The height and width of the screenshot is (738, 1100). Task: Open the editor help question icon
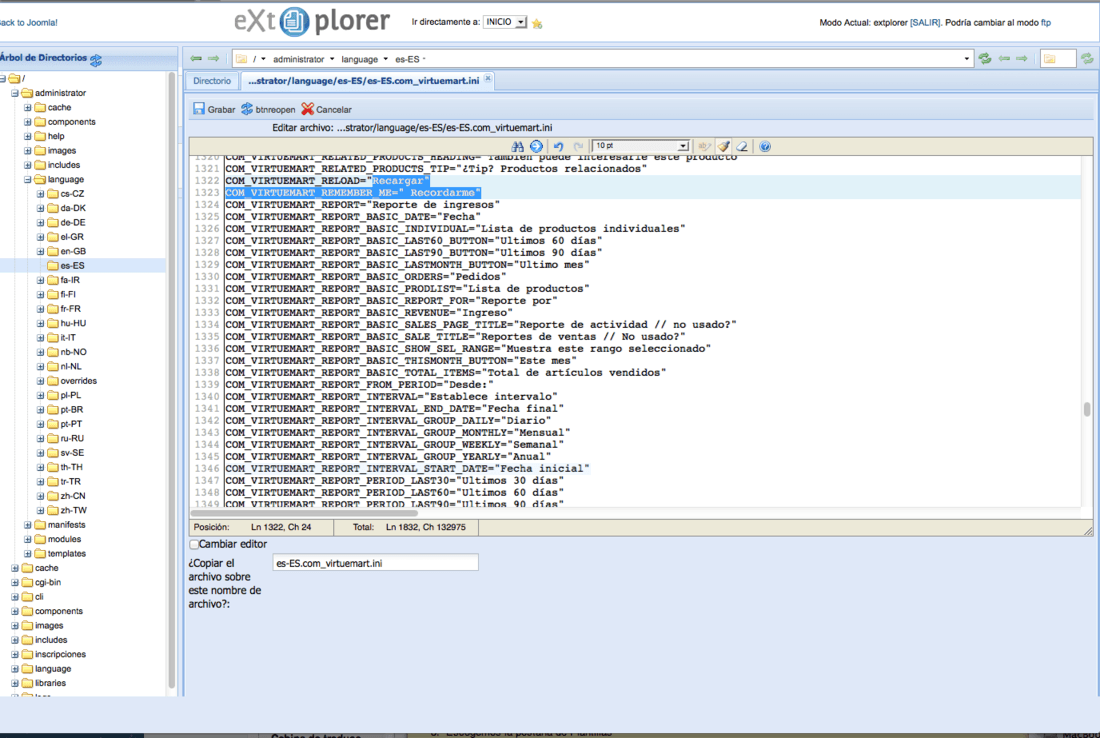tap(765, 146)
